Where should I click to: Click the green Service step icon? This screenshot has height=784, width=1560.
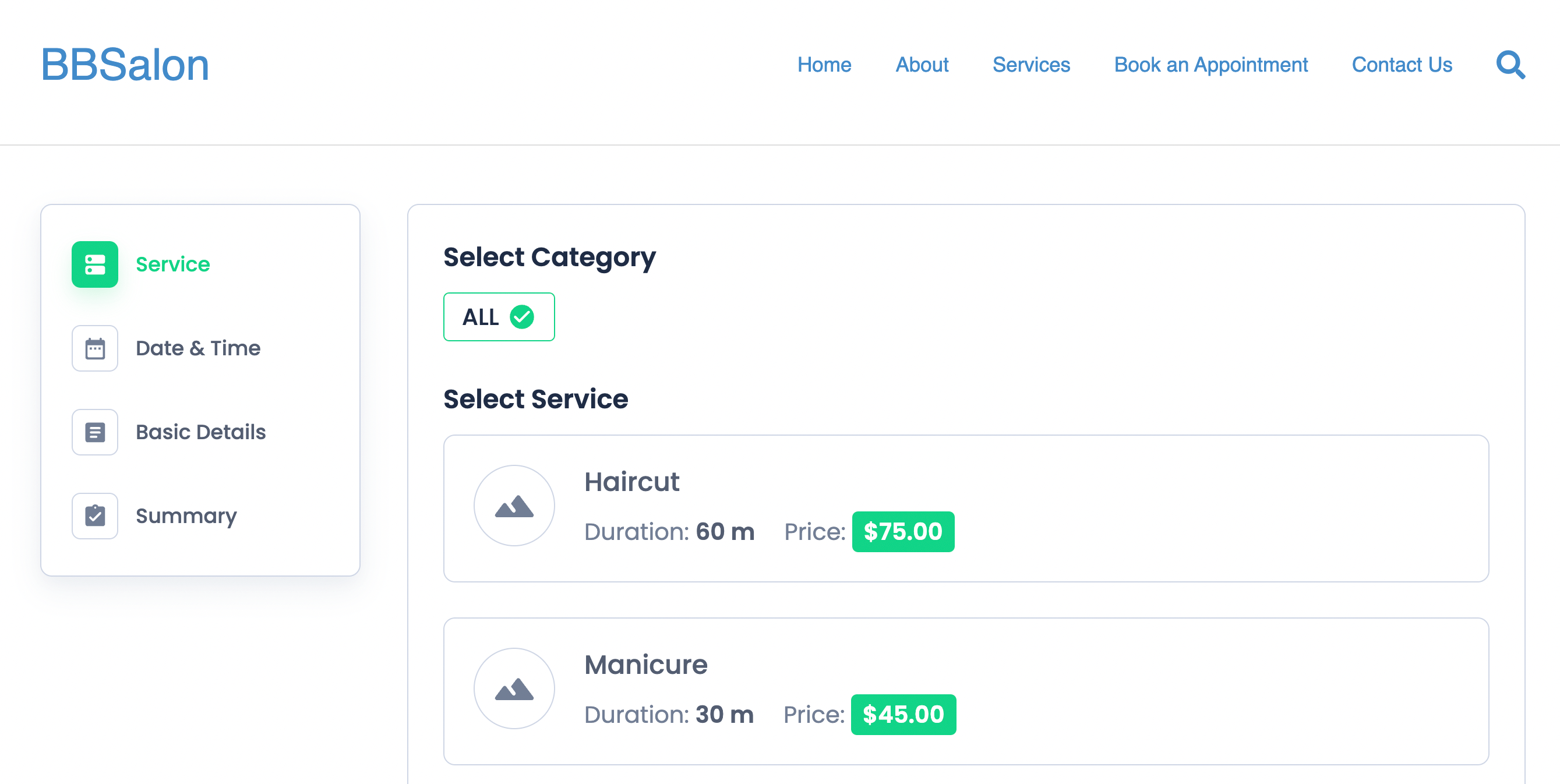[95, 264]
